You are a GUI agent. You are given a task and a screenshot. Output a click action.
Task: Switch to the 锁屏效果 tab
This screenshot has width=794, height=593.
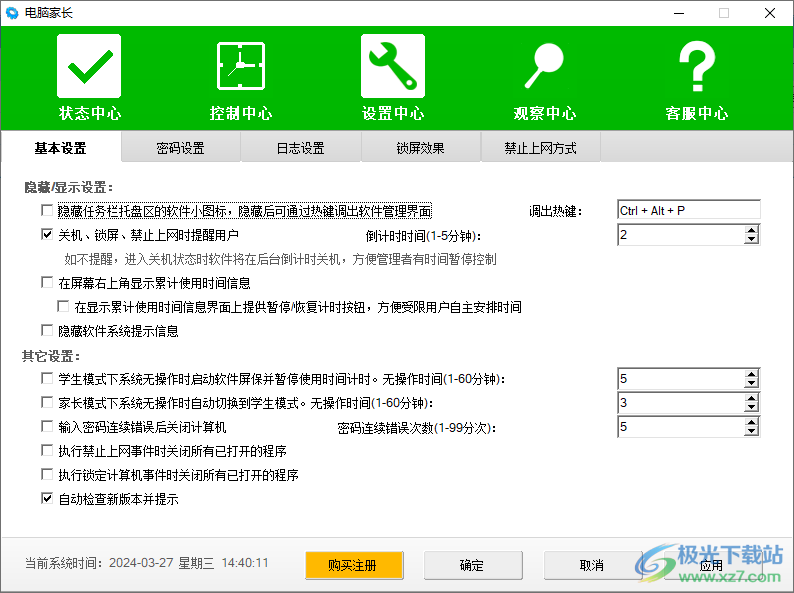420,148
